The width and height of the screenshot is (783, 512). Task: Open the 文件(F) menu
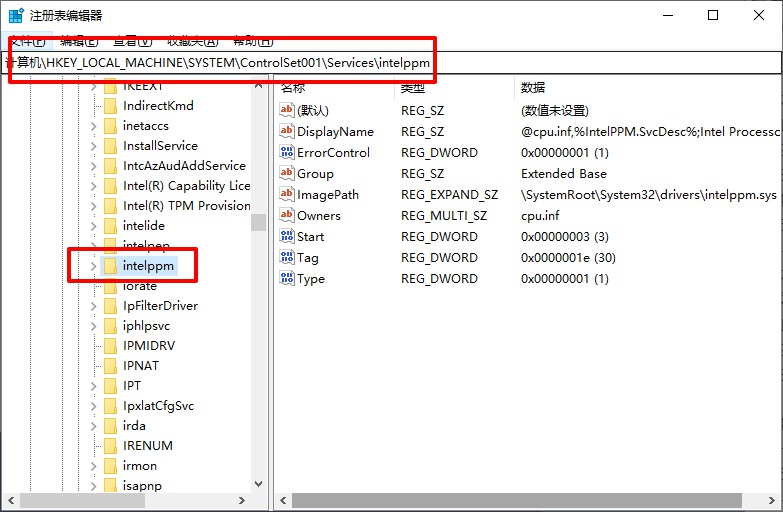click(25, 41)
